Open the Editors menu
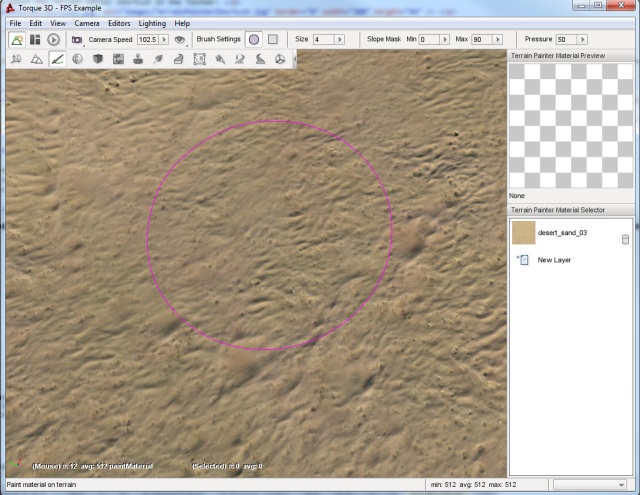Viewport: 640px width, 495px height. tap(119, 22)
